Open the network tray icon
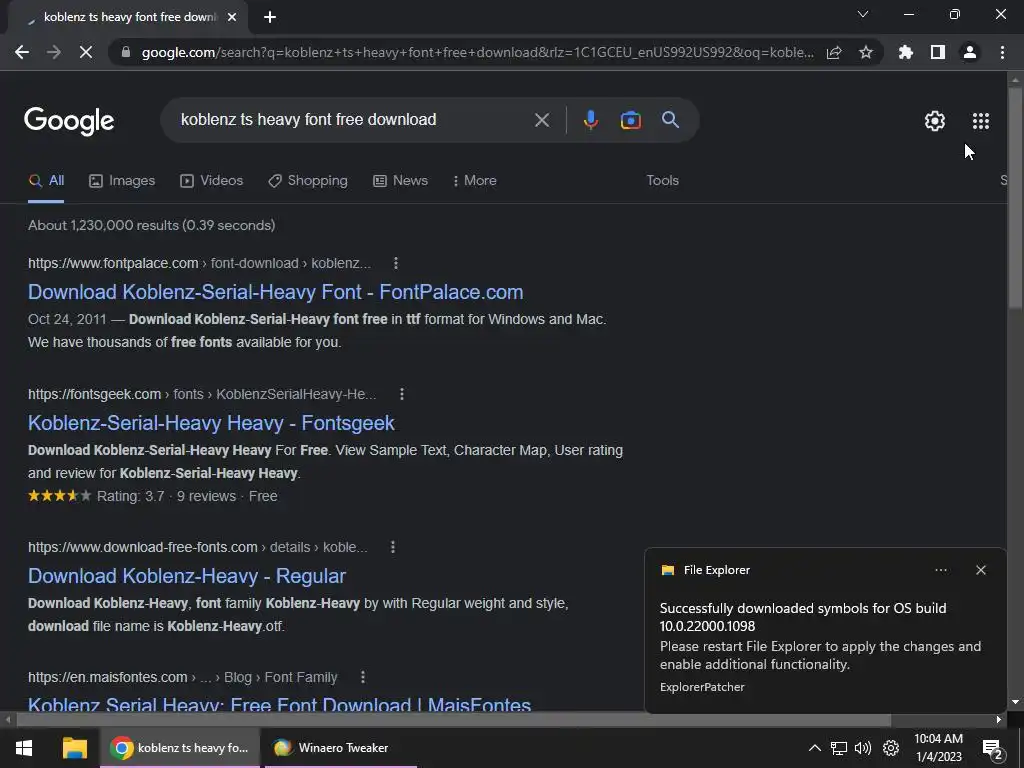This screenshot has width=1024, height=768. point(839,748)
